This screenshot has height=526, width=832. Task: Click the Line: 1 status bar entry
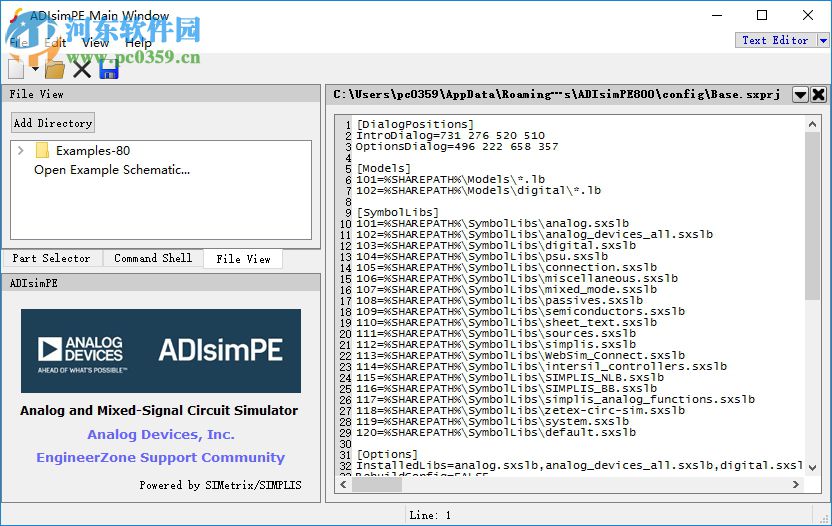(430, 515)
